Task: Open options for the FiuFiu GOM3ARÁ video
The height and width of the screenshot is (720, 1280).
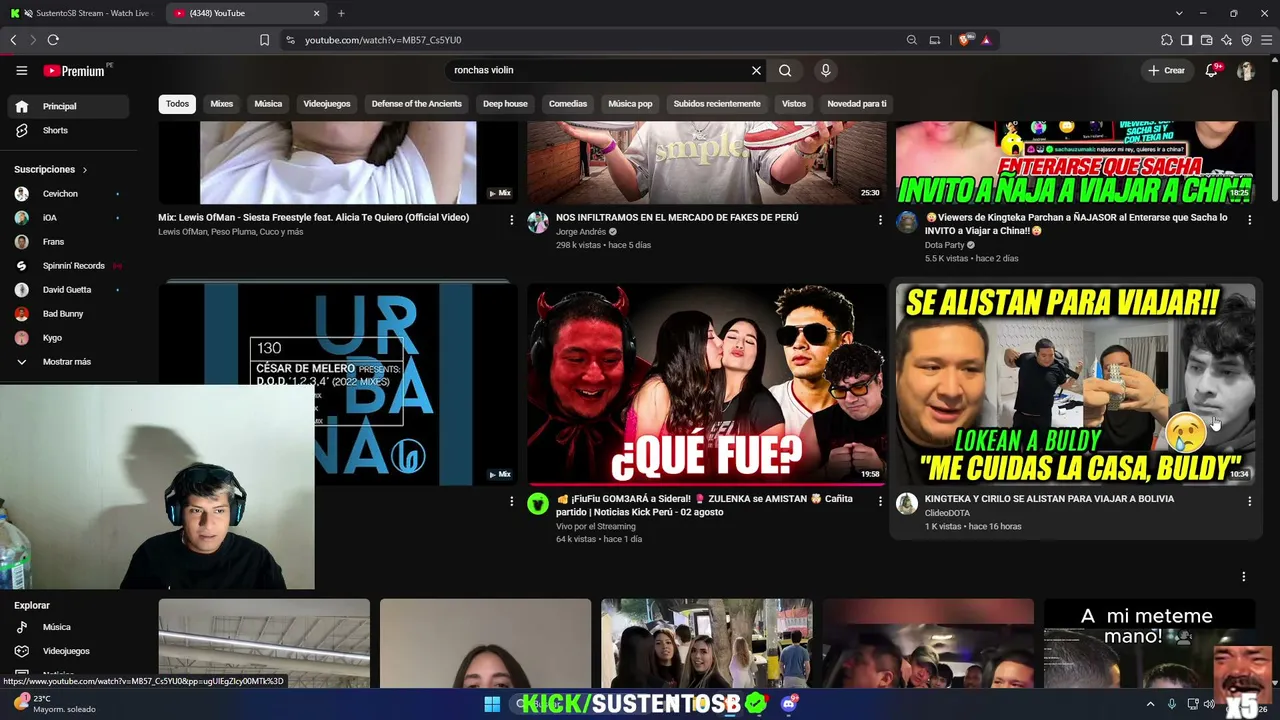Action: [880, 501]
